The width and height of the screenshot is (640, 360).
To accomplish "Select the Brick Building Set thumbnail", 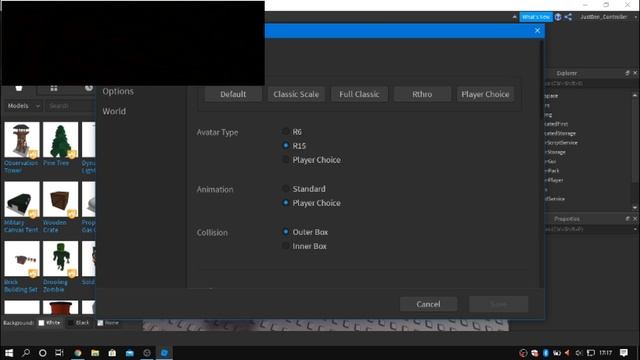I will (x=22, y=259).
